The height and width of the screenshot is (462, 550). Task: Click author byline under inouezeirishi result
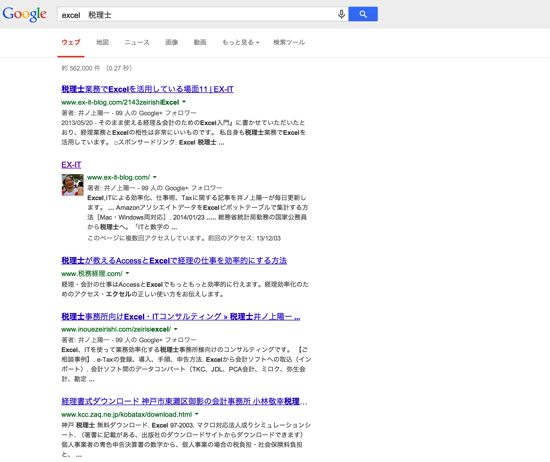point(129,340)
